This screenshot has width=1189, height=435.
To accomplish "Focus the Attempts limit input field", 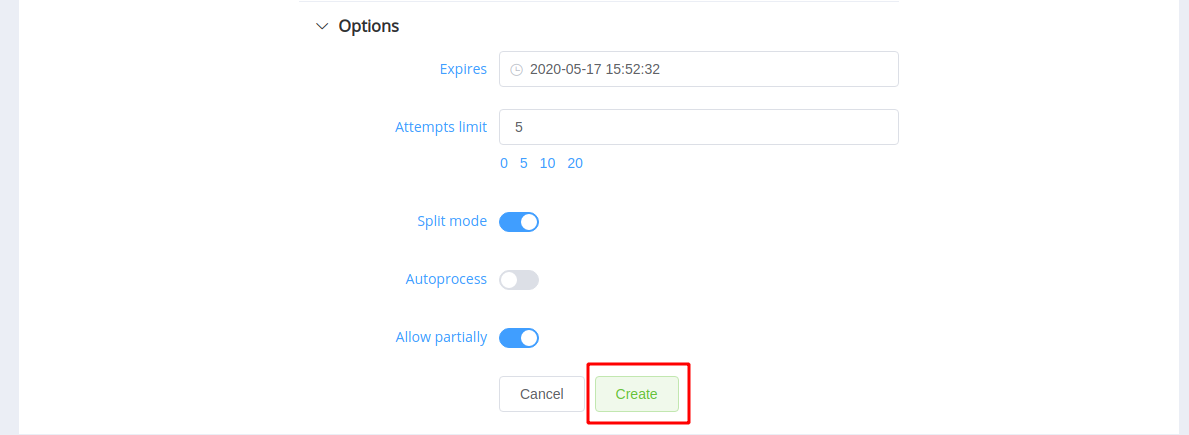I will [698, 127].
